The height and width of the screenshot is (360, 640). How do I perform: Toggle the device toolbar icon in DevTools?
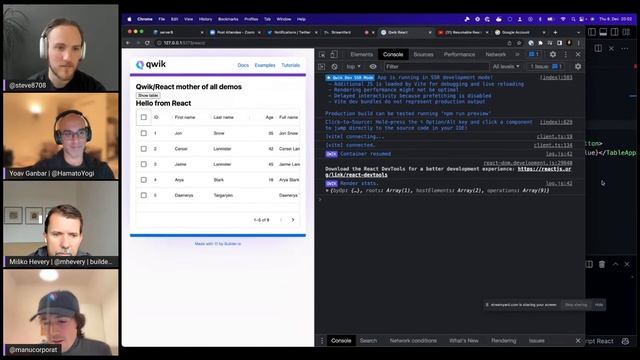click(x=333, y=54)
